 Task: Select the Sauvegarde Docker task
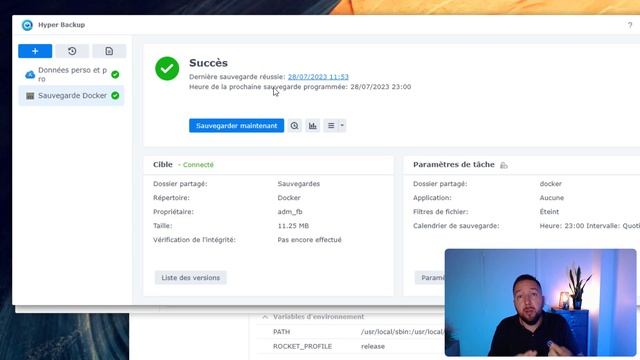pyautogui.click(x=71, y=96)
